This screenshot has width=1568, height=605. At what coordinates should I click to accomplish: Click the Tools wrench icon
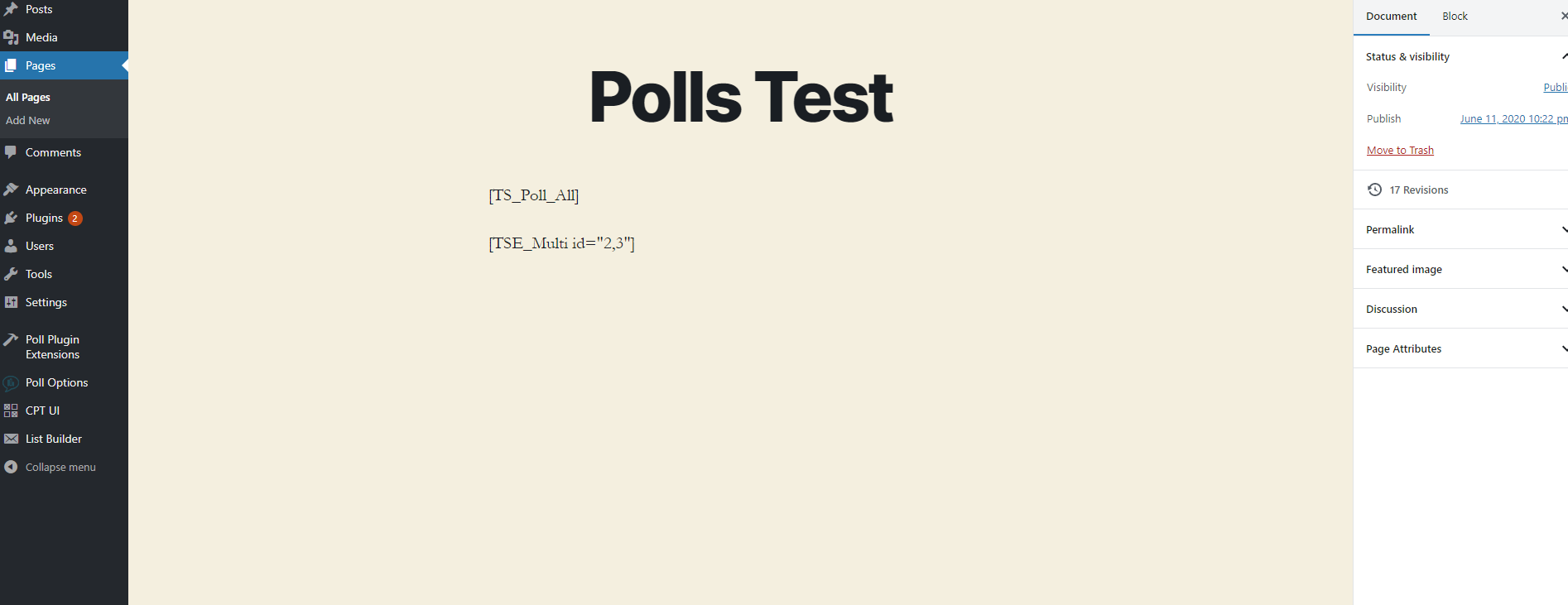click(x=11, y=274)
